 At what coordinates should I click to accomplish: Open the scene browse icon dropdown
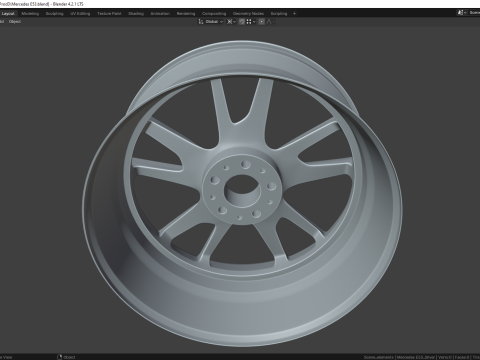tap(462, 13)
